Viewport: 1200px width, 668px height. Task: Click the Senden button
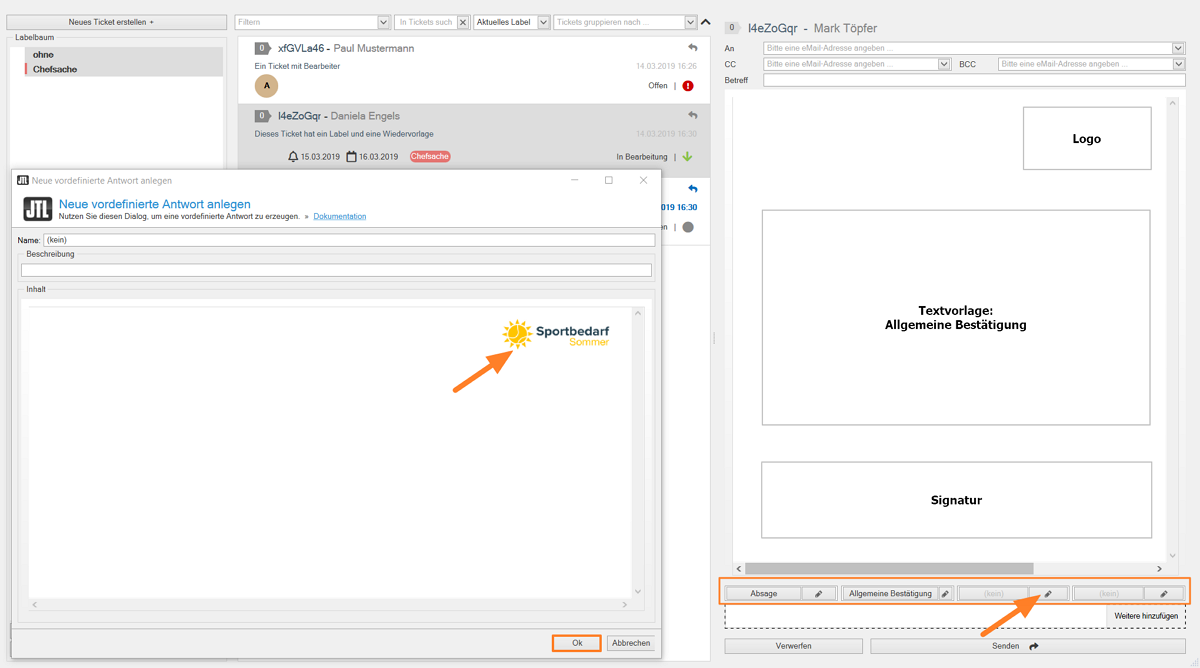coord(1013,646)
